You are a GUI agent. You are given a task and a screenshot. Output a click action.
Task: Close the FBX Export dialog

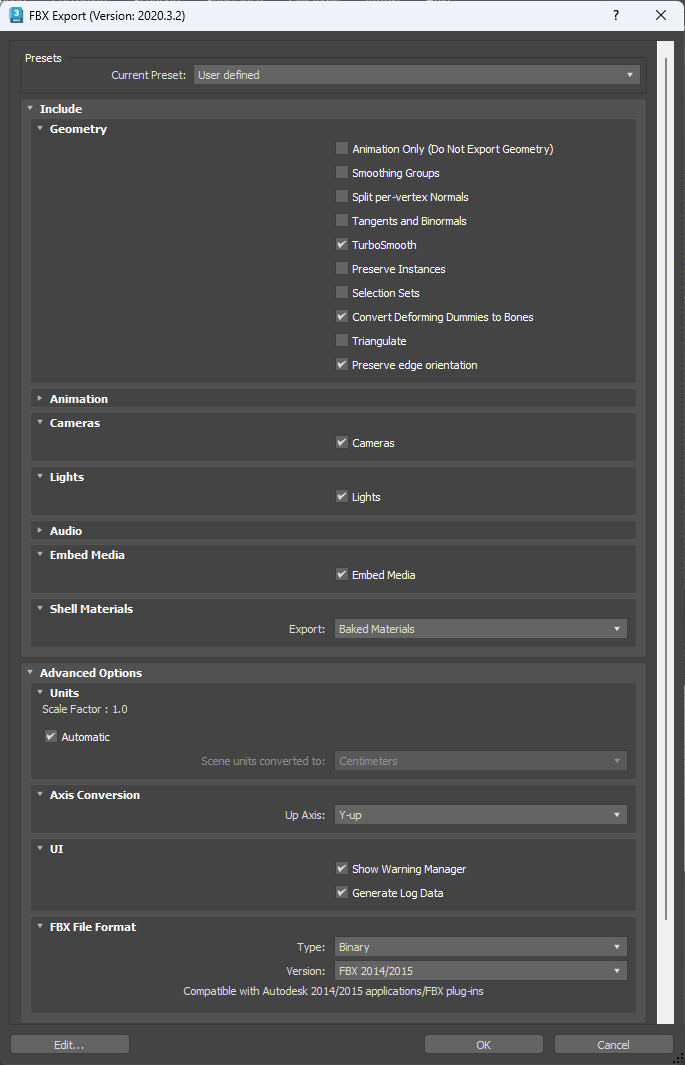pyautogui.click(x=661, y=16)
